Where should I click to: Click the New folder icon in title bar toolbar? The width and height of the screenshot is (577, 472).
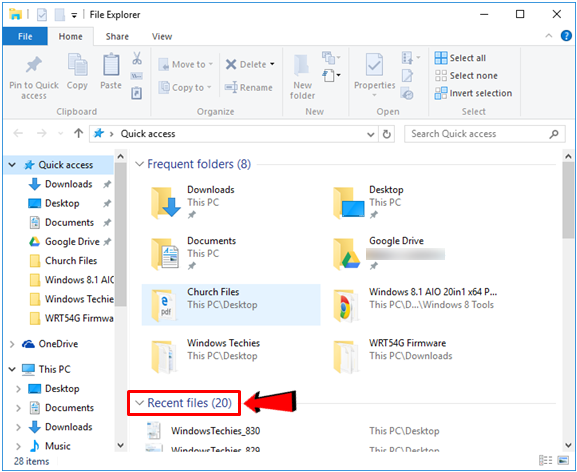tap(59, 15)
